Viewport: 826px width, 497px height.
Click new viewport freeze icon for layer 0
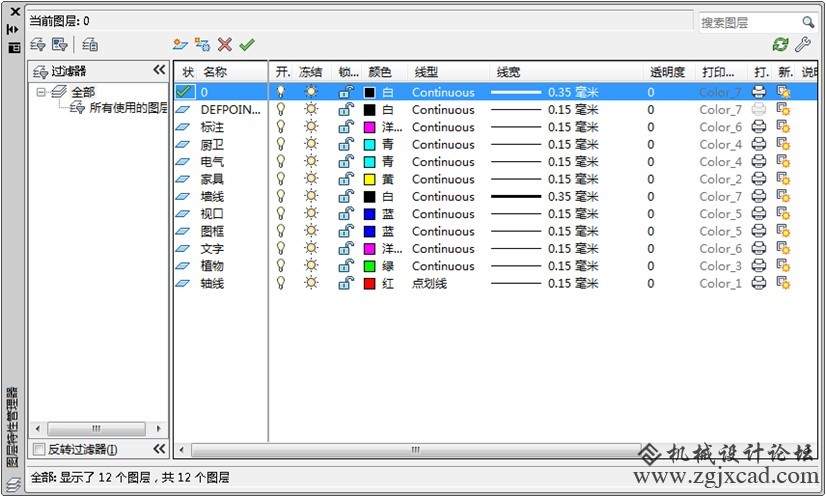pyautogui.click(x=783, y=92)
